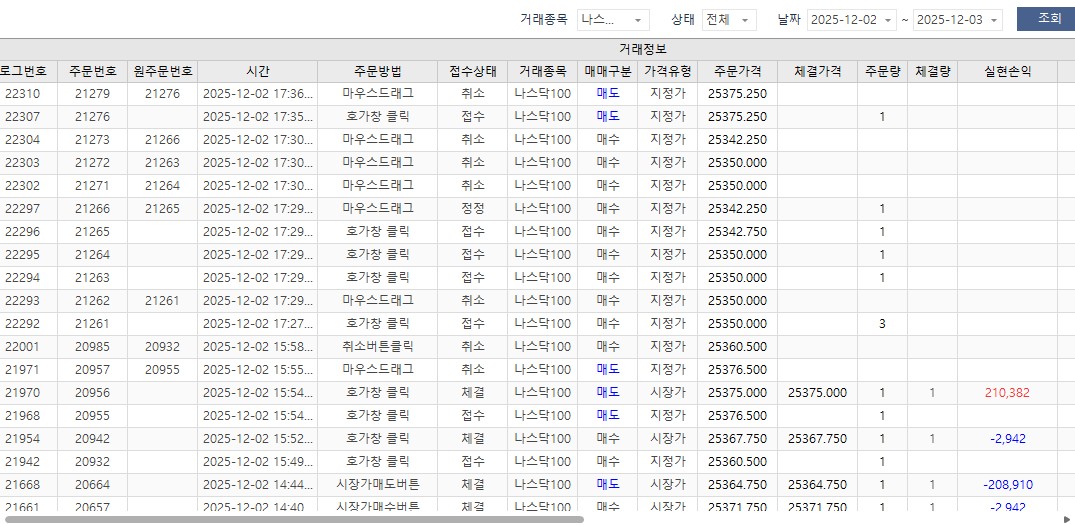Click the 체결가격 25367.750 cell
The width and height of the screenshot is (1075, 525).
pyautogui.click(x=817, y=439)
